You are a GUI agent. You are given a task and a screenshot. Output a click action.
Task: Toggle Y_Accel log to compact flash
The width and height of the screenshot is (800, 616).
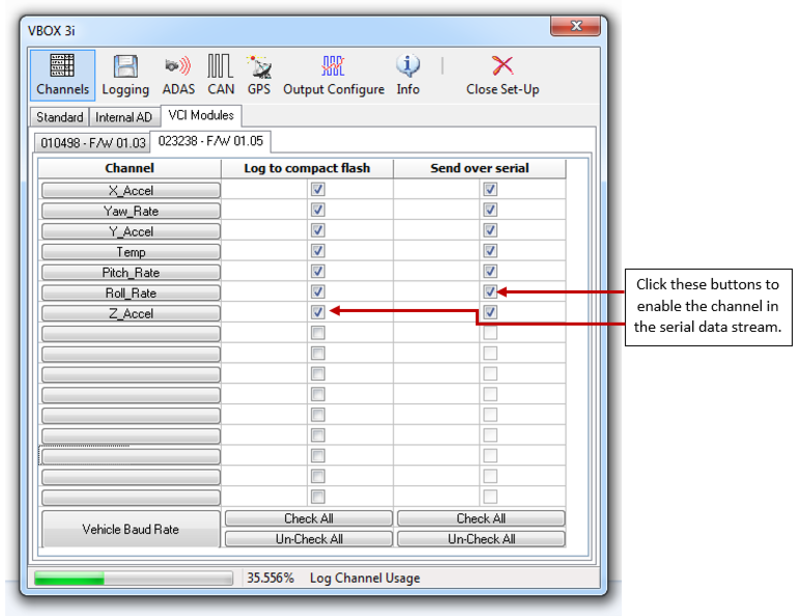click(x=318, y=230)
